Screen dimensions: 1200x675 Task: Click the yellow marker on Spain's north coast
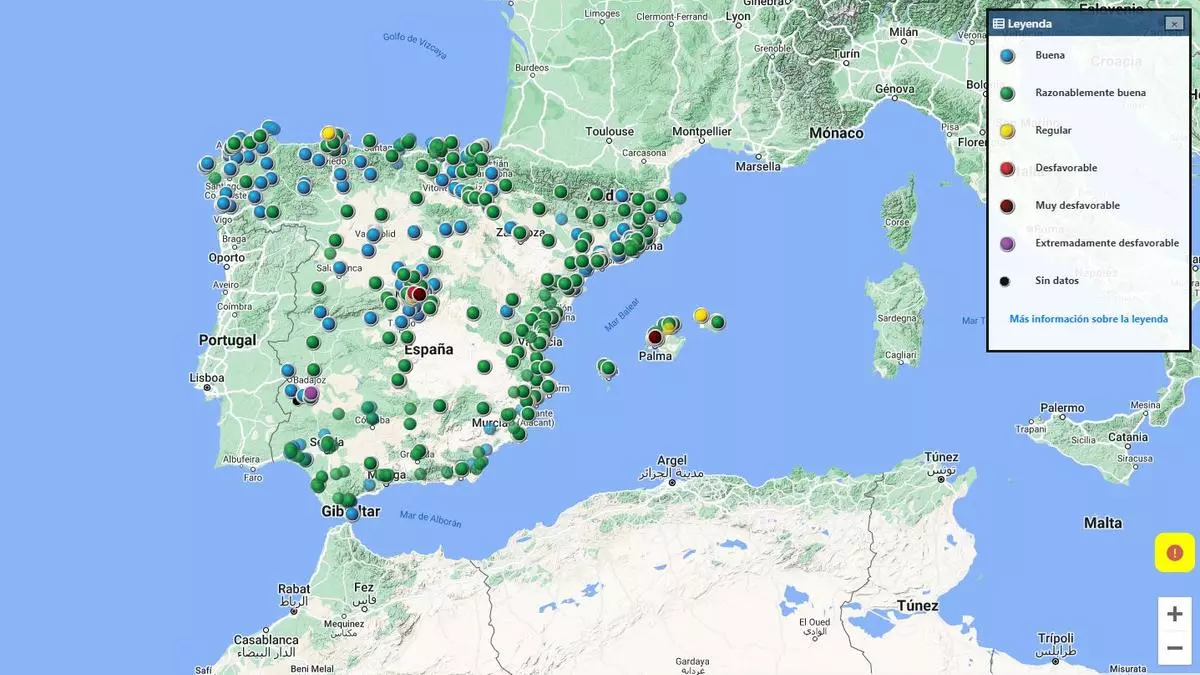[328, 133]
